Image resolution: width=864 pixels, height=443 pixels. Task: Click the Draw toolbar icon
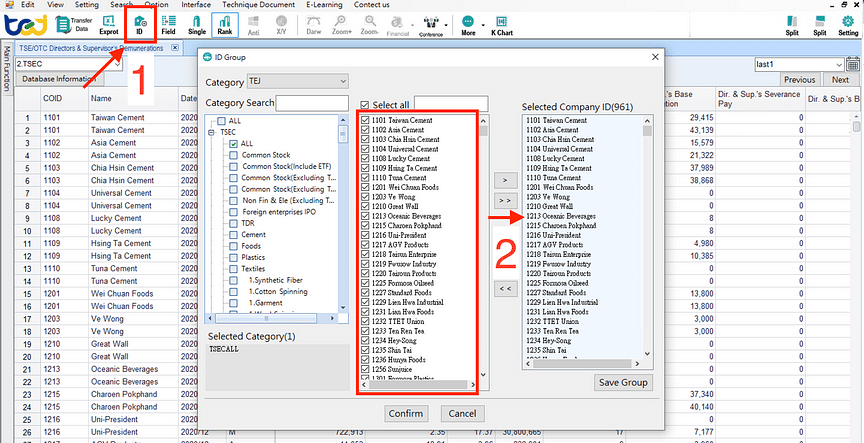(x=314, y=25)
